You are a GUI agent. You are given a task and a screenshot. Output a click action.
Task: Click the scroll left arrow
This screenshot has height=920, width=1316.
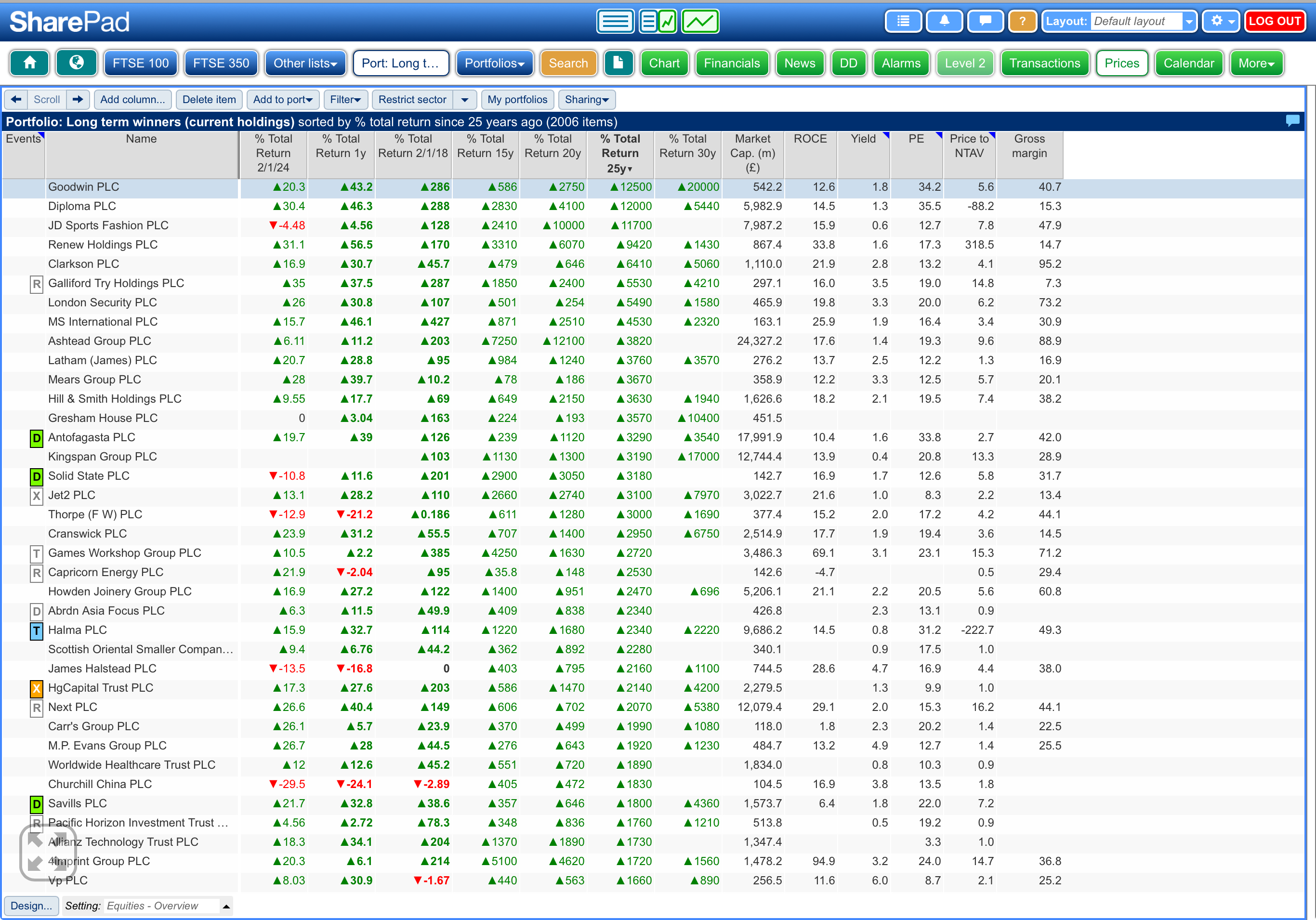click(16, 100)
